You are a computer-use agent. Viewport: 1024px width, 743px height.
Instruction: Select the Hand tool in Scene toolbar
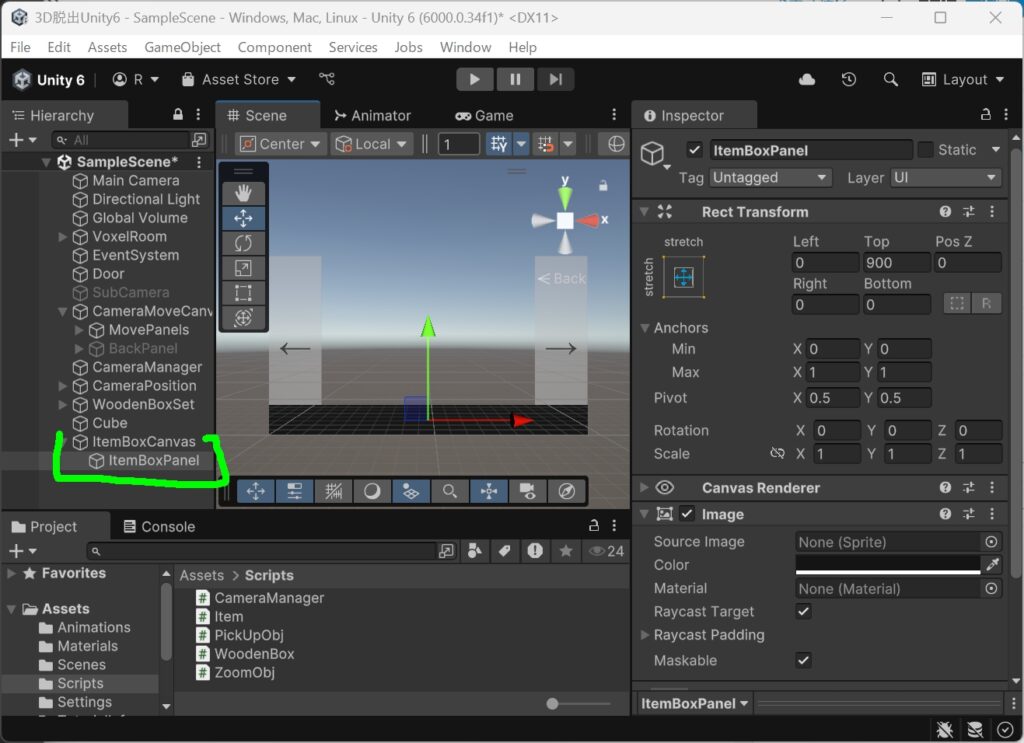pyautogui.click(x=243, y=193)
